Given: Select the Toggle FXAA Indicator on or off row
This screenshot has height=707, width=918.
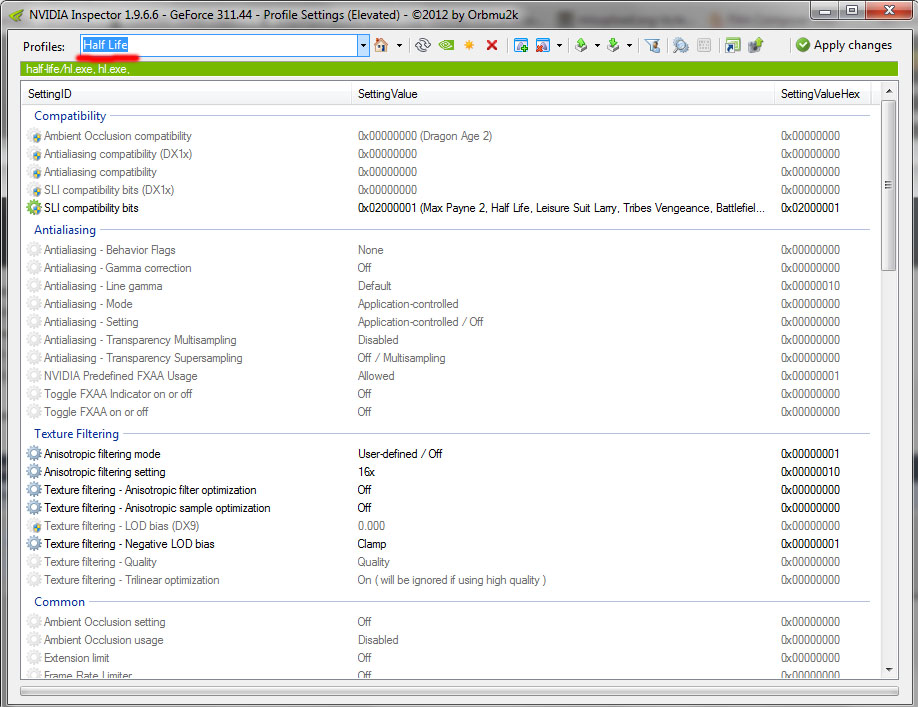Looking at the screenshot, I should 448,394.
